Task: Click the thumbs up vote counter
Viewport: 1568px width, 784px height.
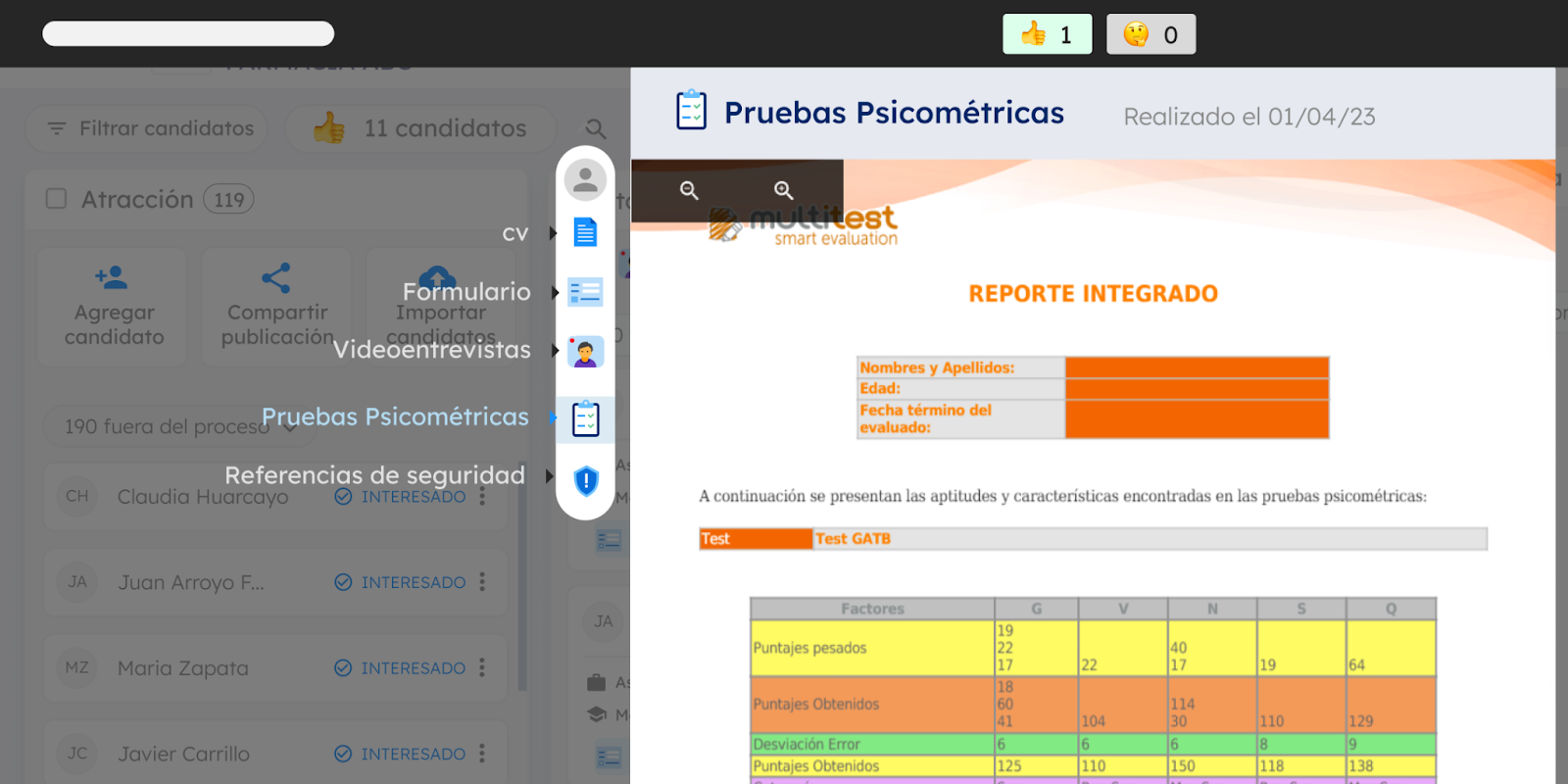Action: pos(1047,34)
